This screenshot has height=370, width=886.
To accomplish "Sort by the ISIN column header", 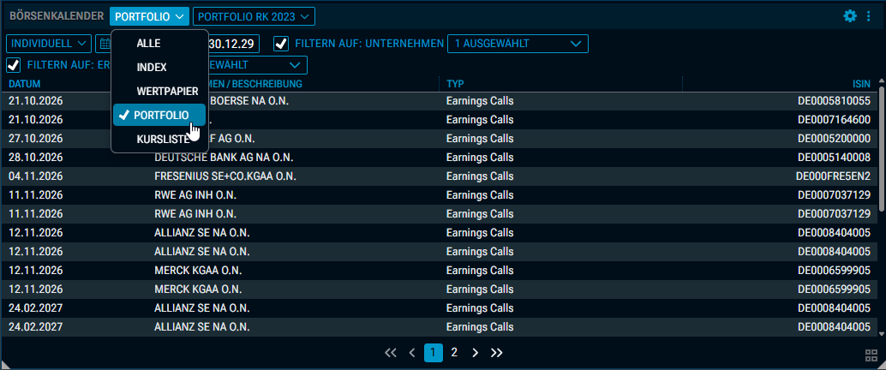I will point(862,84).
